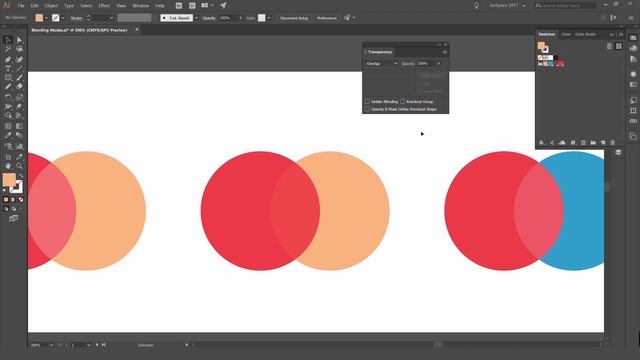
Task: Select the Rotate tool
Action: 8,97
